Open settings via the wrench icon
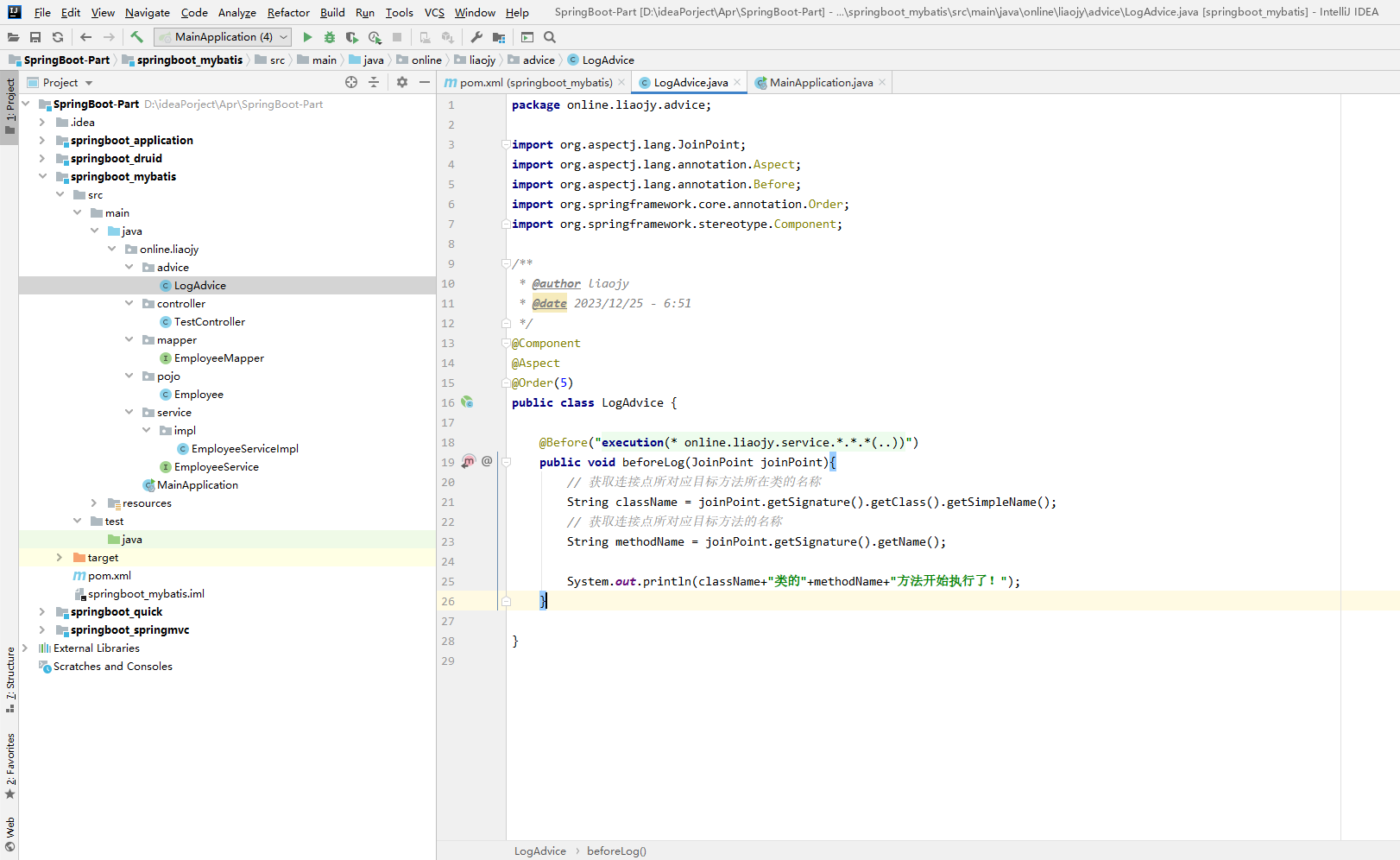Screen dimensions: 1400x860 (476, 37)
